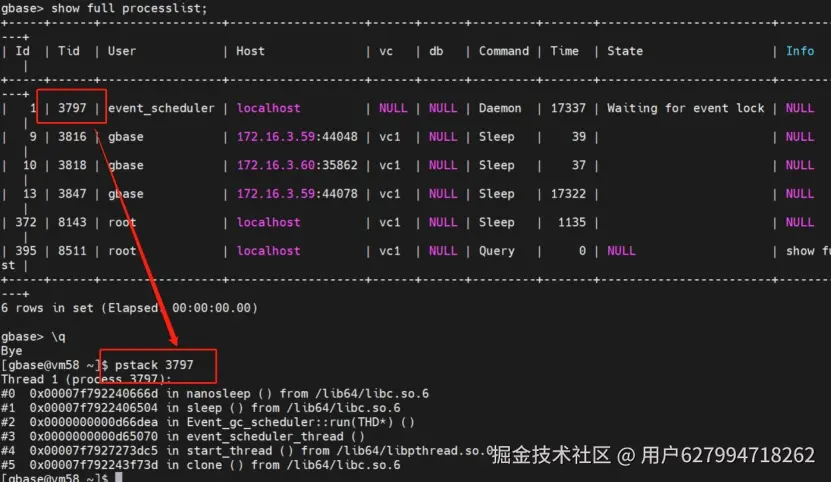
Task: Select the 'Tid' column header
Action: 69,51
